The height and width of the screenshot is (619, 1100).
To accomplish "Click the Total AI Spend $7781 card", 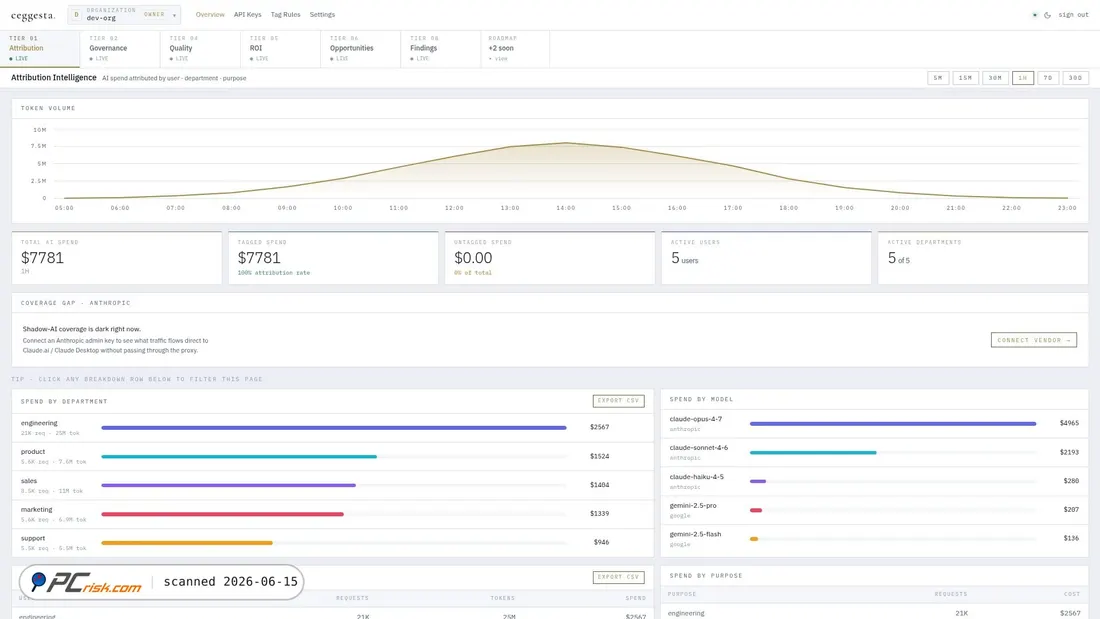I will coord(116,258).
